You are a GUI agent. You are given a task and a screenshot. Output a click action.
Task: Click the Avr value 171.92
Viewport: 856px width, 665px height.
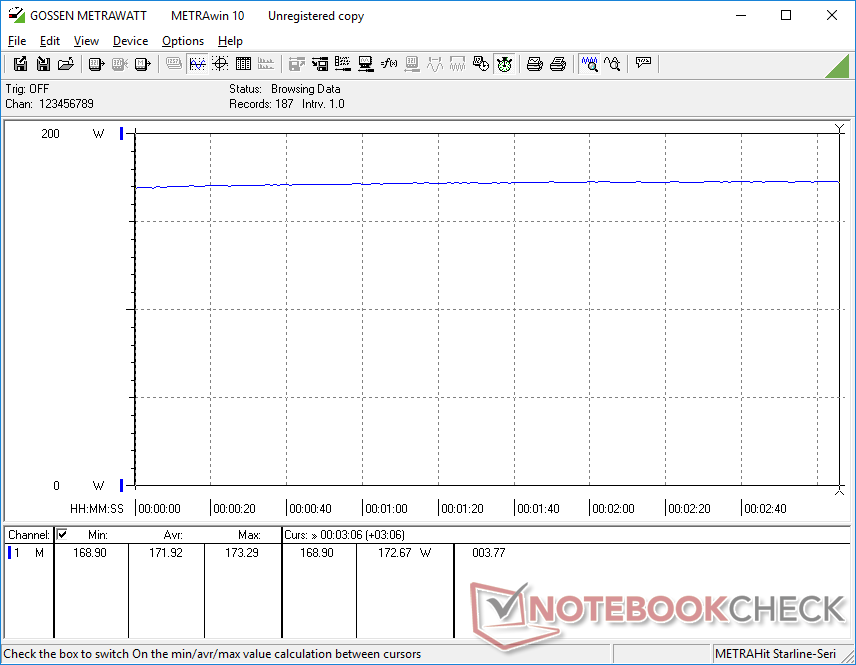point(166,553)
